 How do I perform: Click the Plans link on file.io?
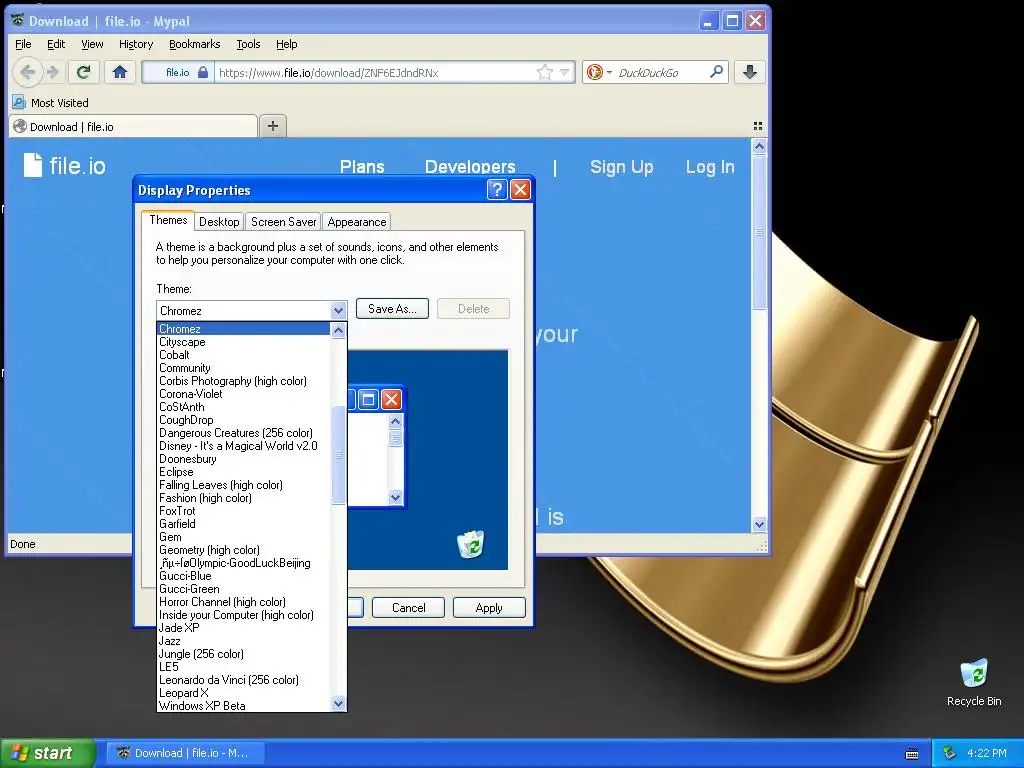pos(362,167)
